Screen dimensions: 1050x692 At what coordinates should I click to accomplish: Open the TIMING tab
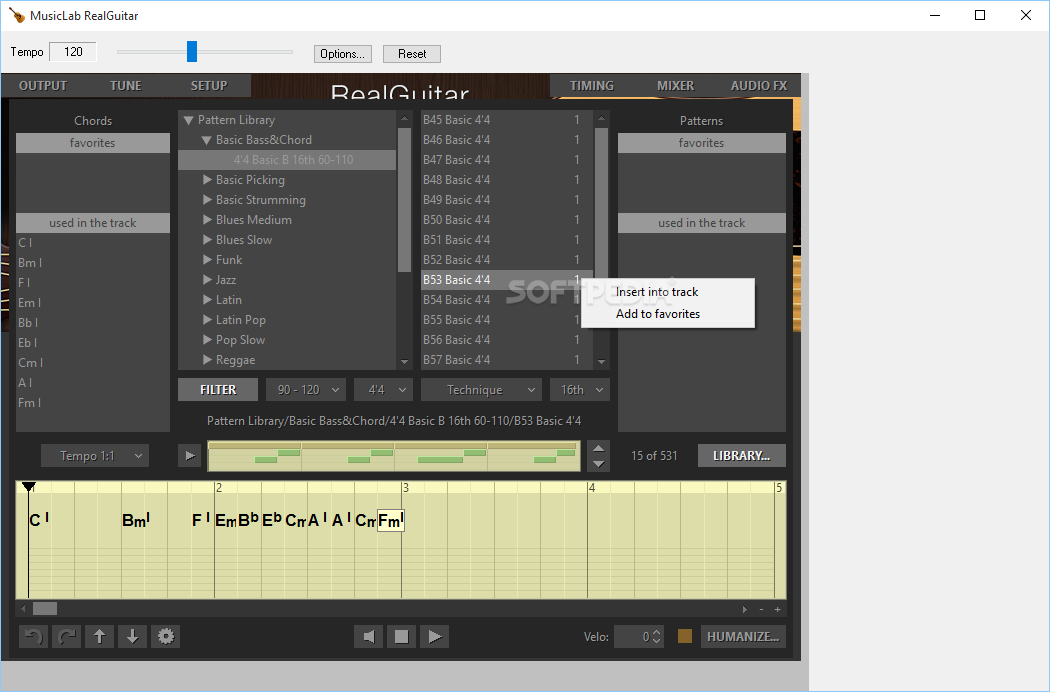tap(592, 86)
